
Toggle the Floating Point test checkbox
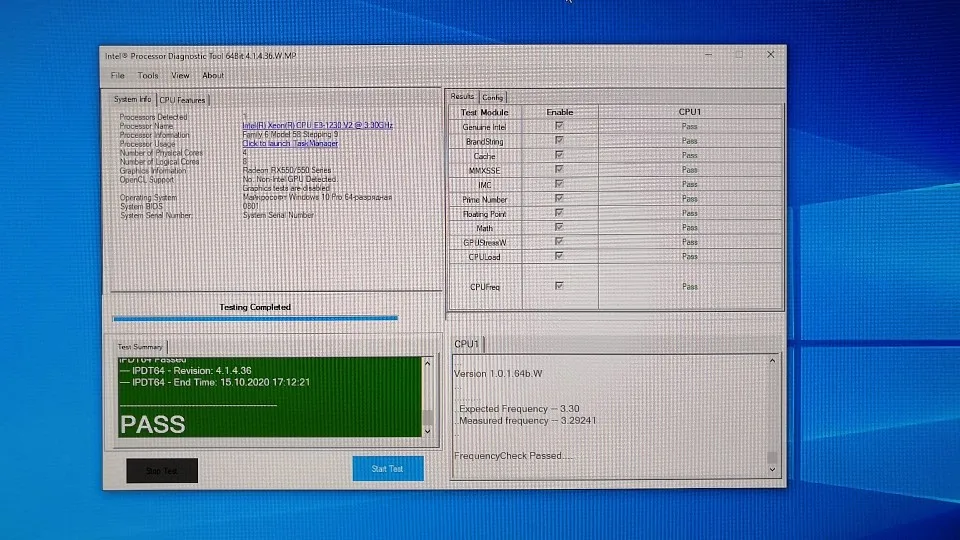pos(559,212)
